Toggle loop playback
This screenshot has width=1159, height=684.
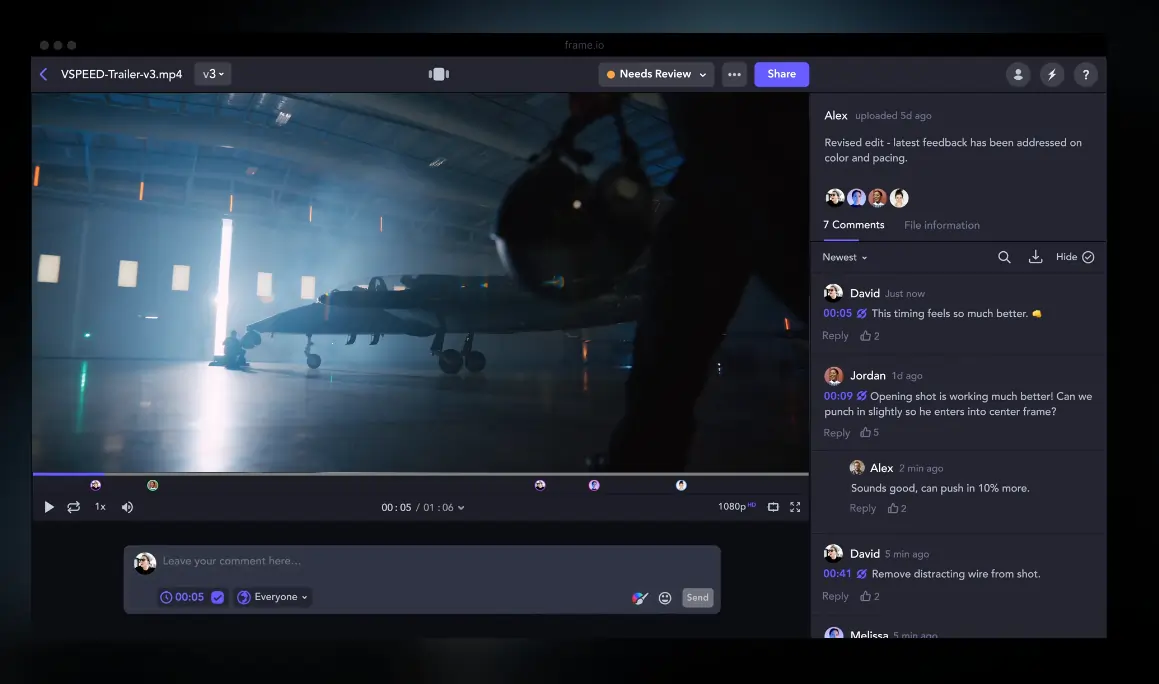pyautogui.click(x=73, y=507)
